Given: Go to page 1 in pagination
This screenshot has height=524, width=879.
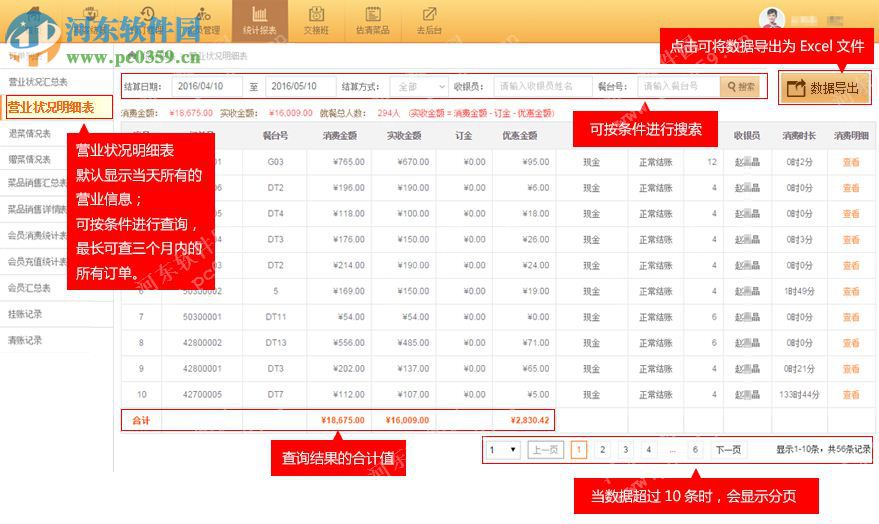Looking at the screenshot, I should point(579,449).
